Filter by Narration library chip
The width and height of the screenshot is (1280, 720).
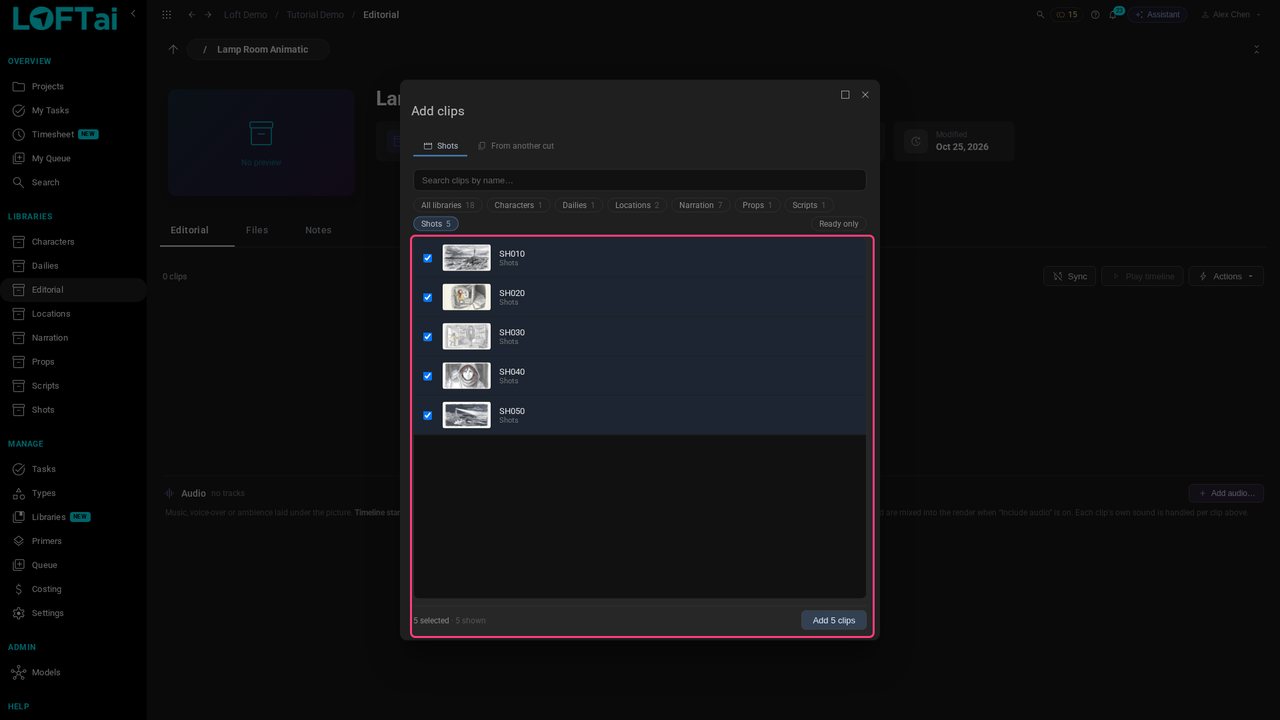(700, 205)
